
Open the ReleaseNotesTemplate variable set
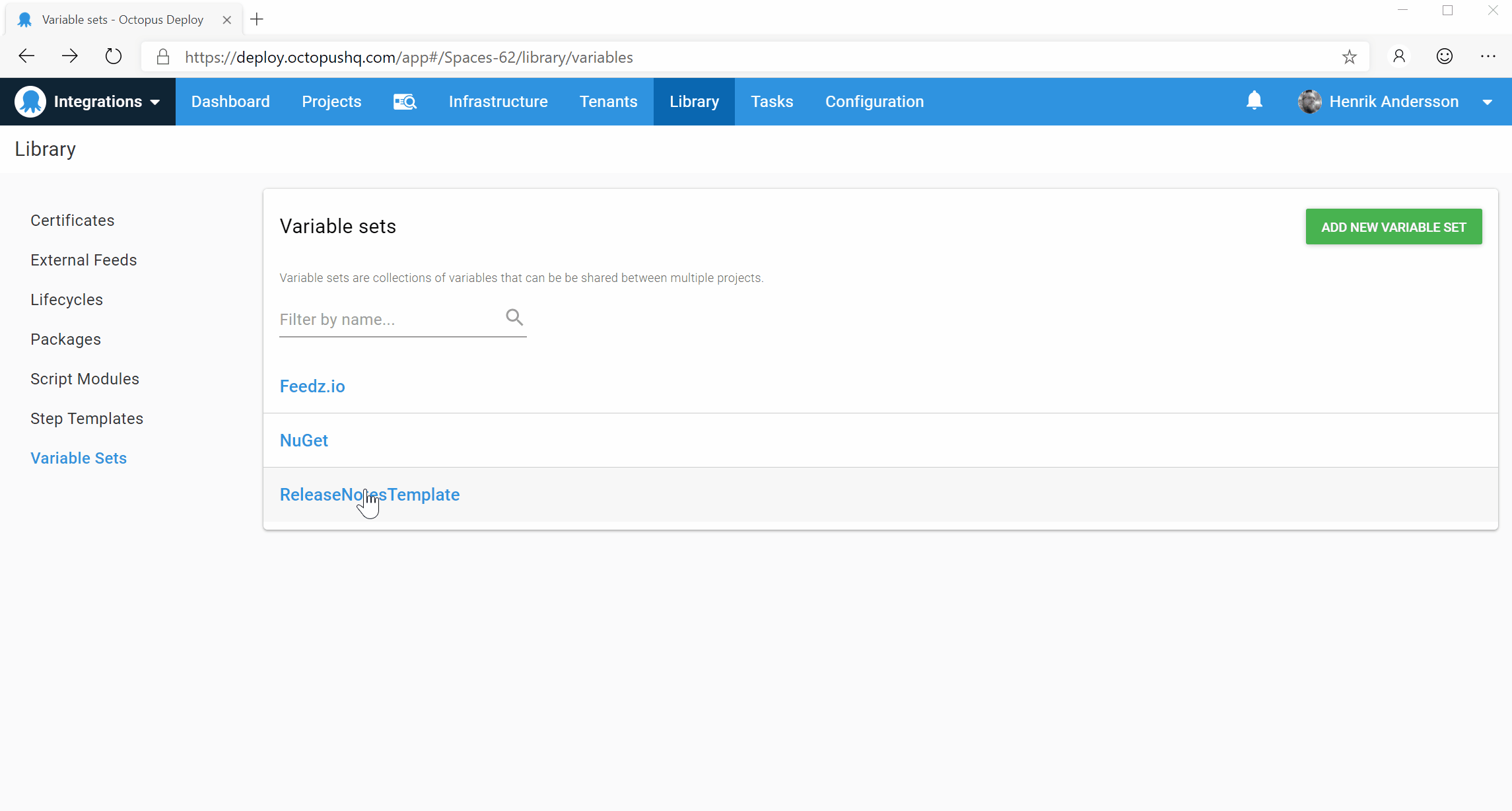(x=370, y=494)
